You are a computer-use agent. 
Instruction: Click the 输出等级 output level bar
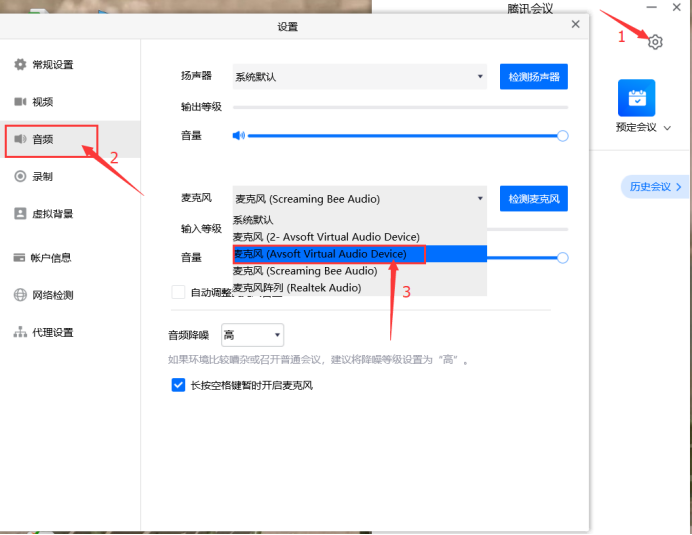[x=400, y=107]
